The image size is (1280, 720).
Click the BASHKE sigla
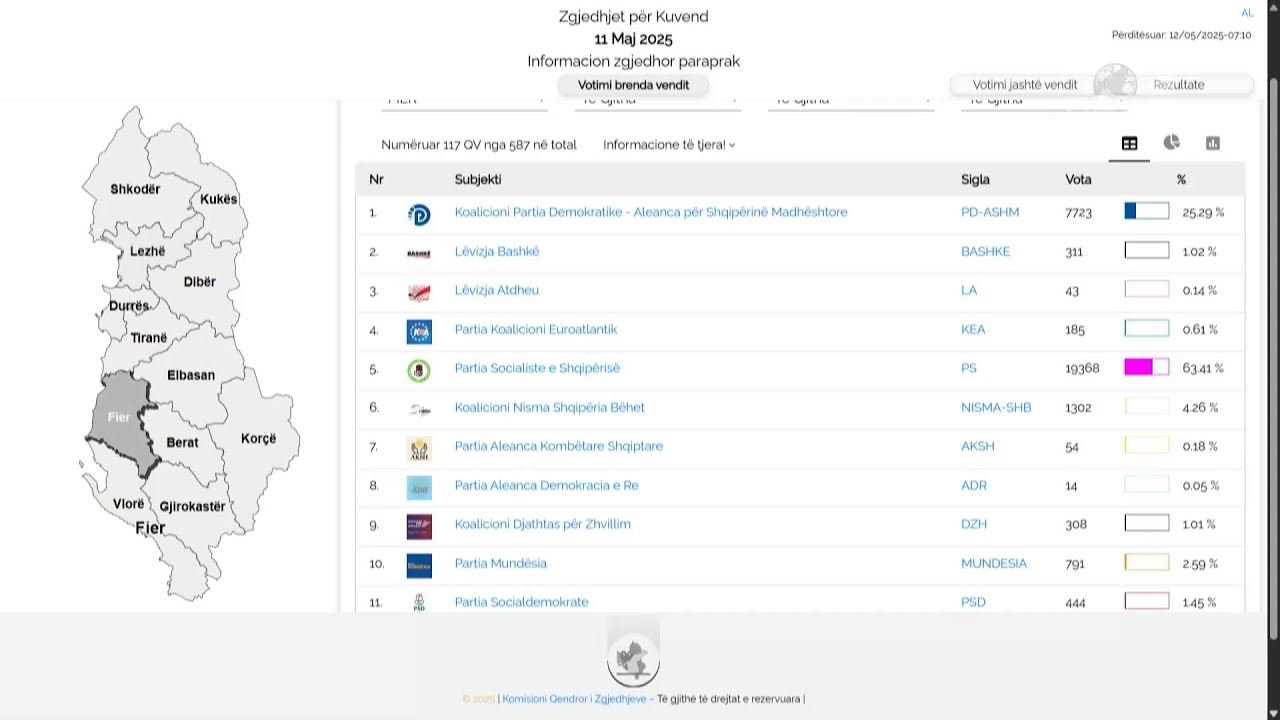[x=986, y=251]
